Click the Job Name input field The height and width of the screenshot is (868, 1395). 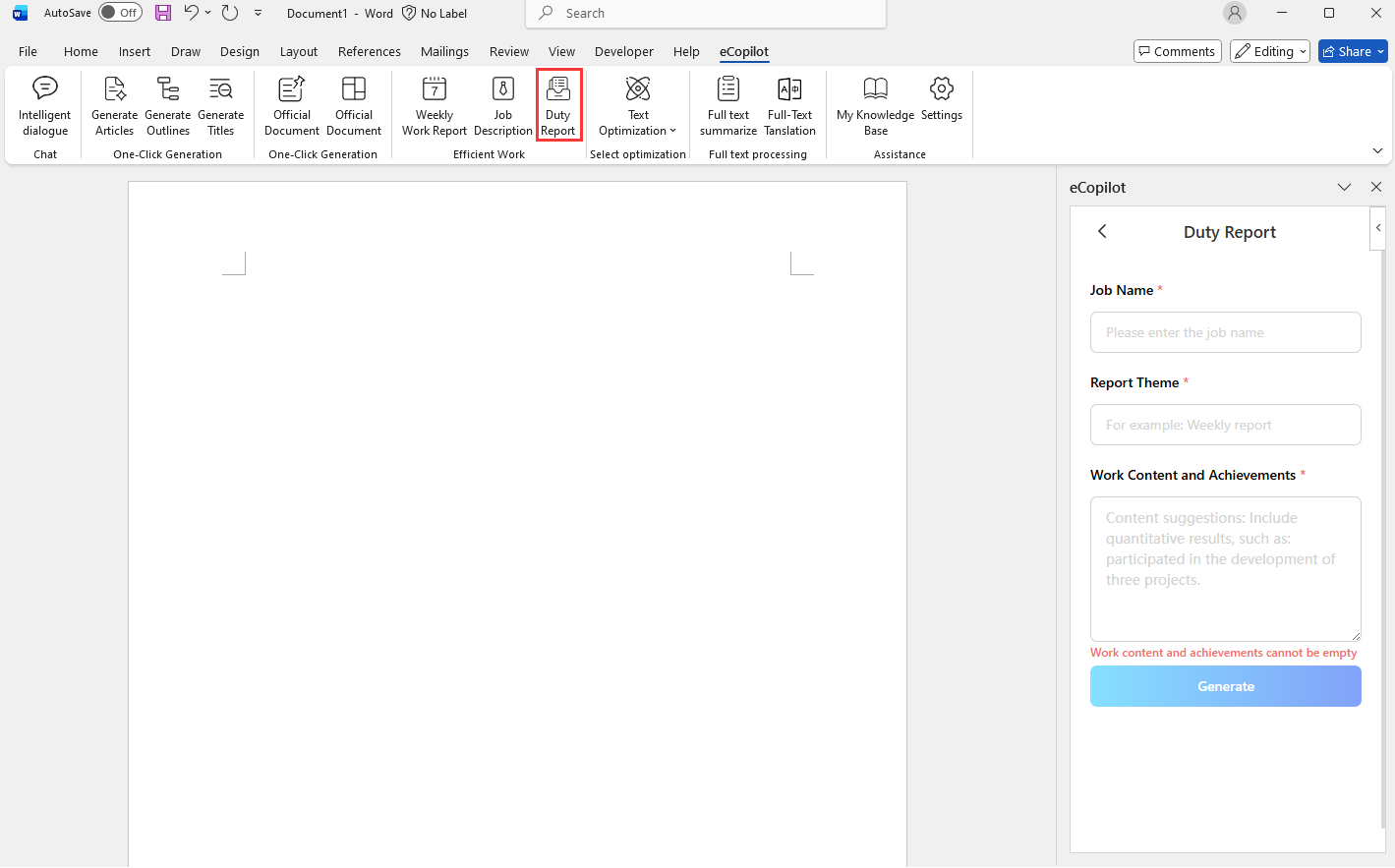1225,332
